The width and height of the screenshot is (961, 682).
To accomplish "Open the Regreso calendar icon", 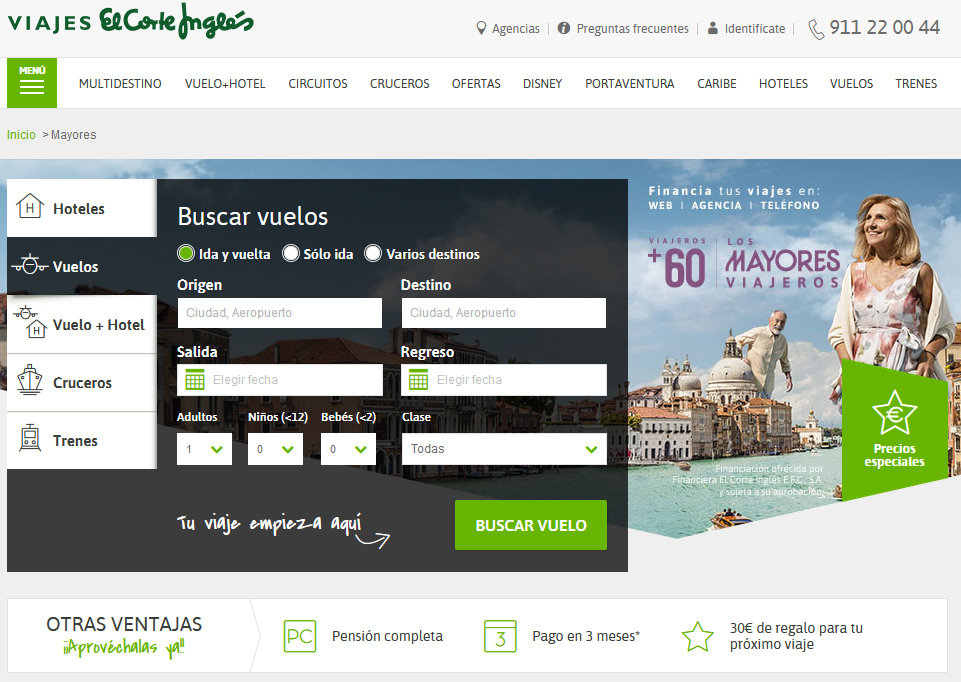I will click(418, 380).
